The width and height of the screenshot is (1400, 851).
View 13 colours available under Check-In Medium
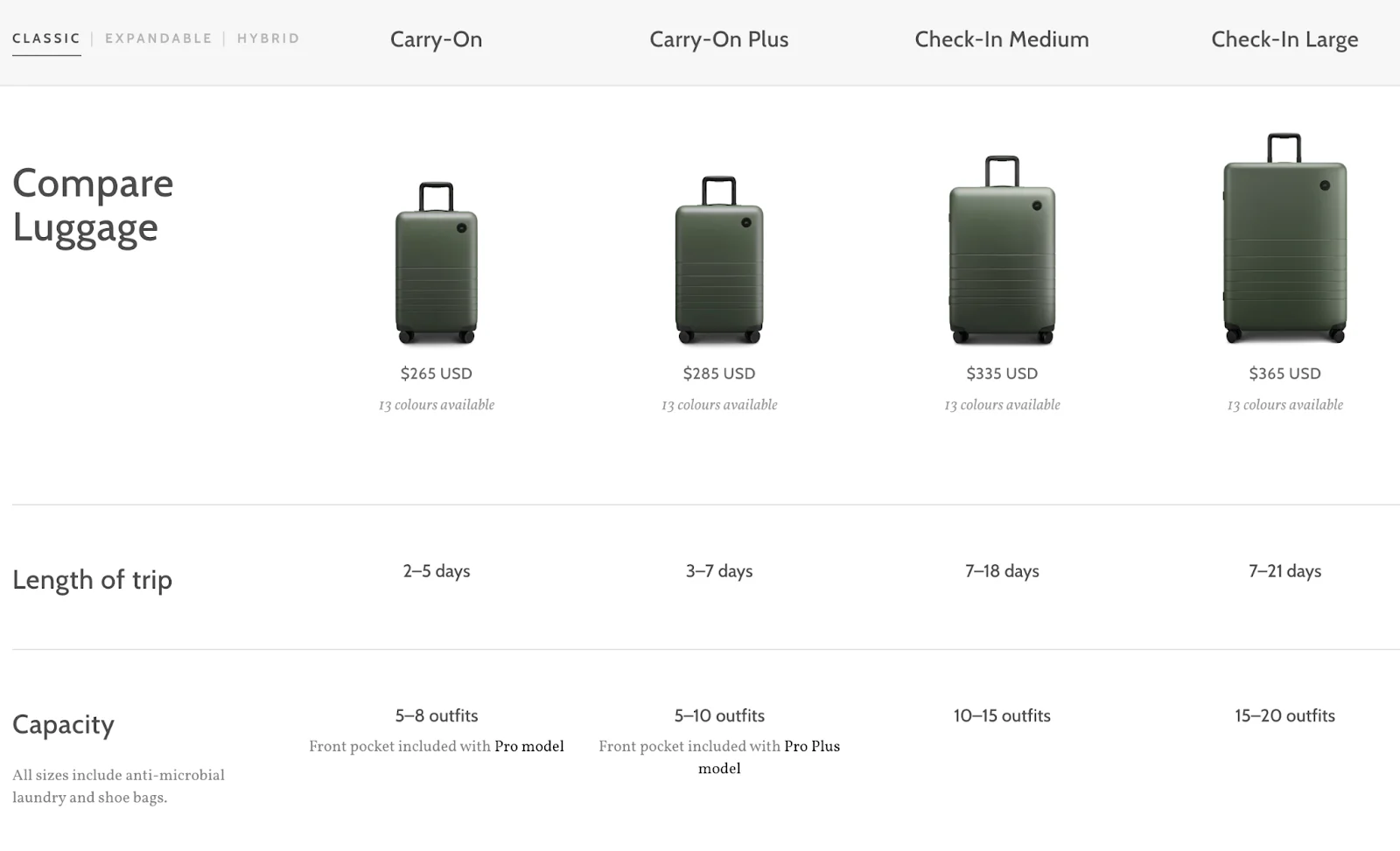1001,404
